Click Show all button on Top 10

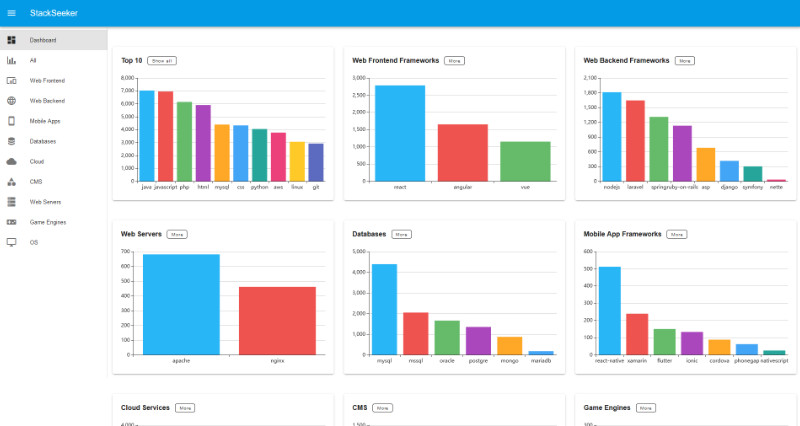tap(162, 61)
